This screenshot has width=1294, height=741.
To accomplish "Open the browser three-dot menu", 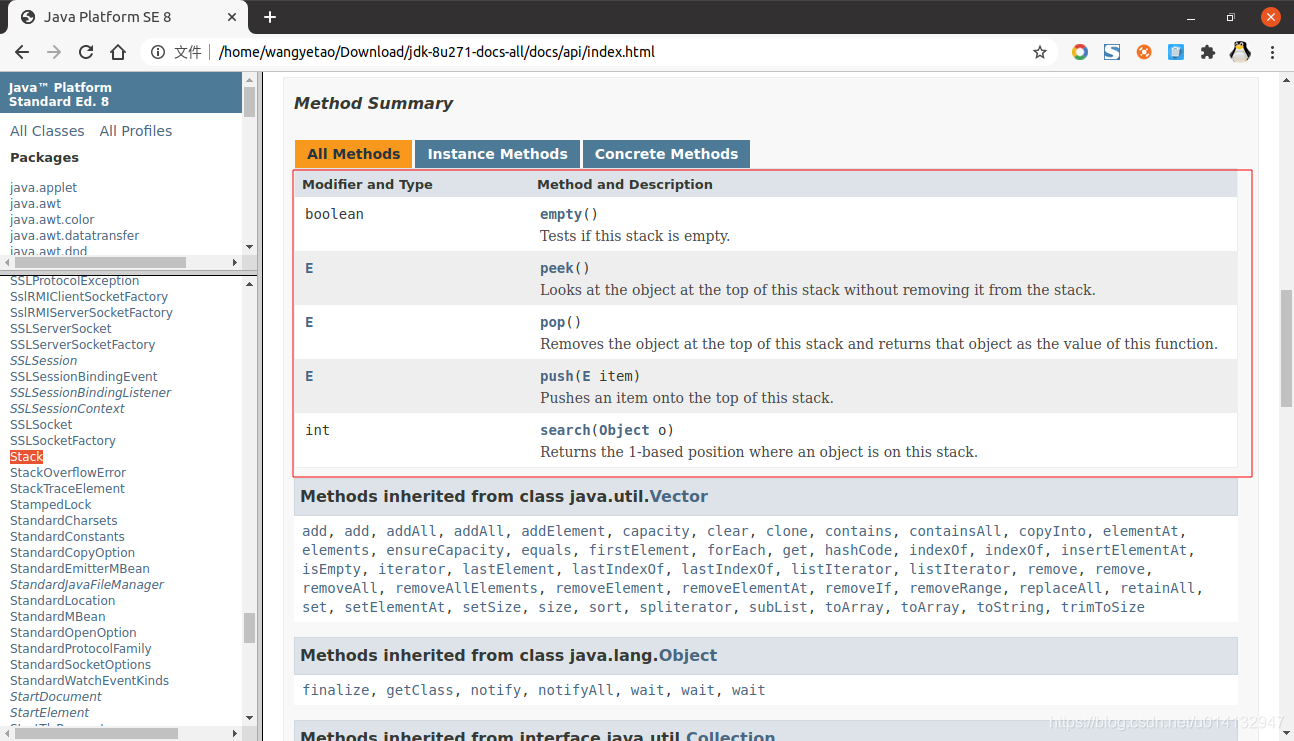I will tap(1272, 52).
